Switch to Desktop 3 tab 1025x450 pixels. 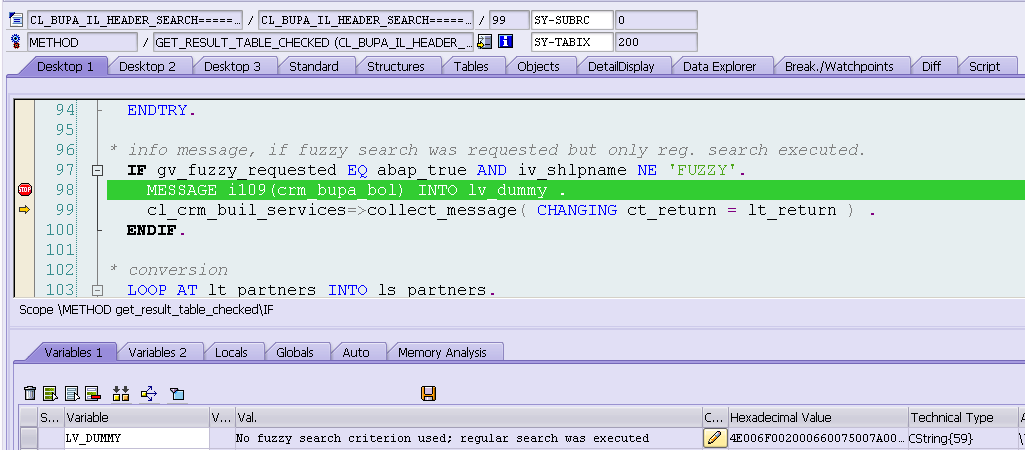(x=232, y=66)
